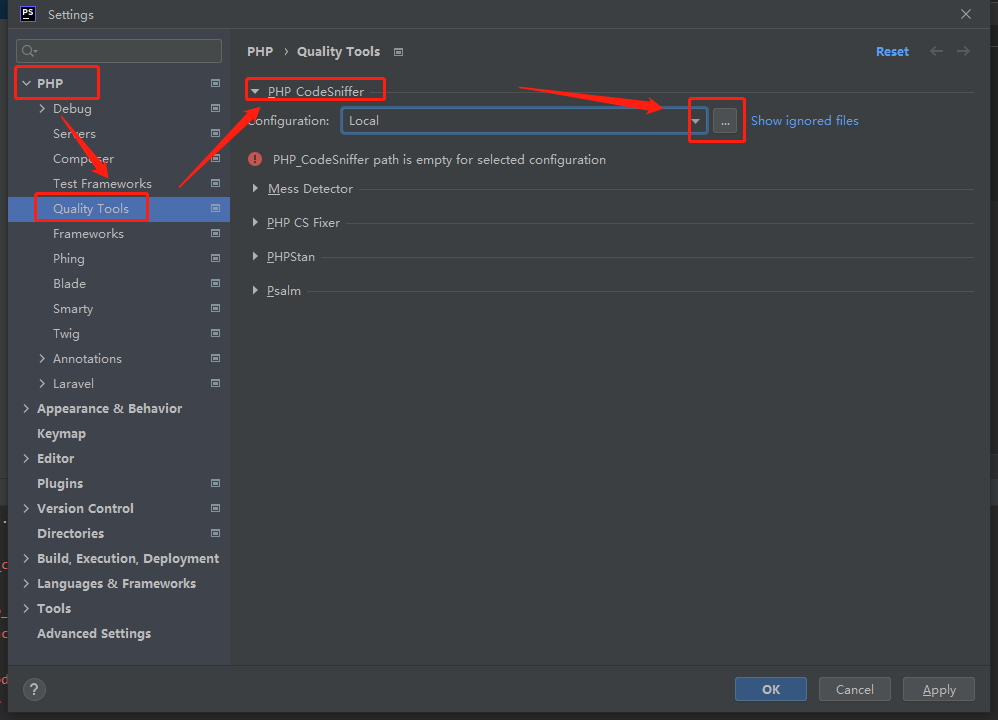Open configuration browse '...' button
Viewport: 998px width, 720px height.
725,120
